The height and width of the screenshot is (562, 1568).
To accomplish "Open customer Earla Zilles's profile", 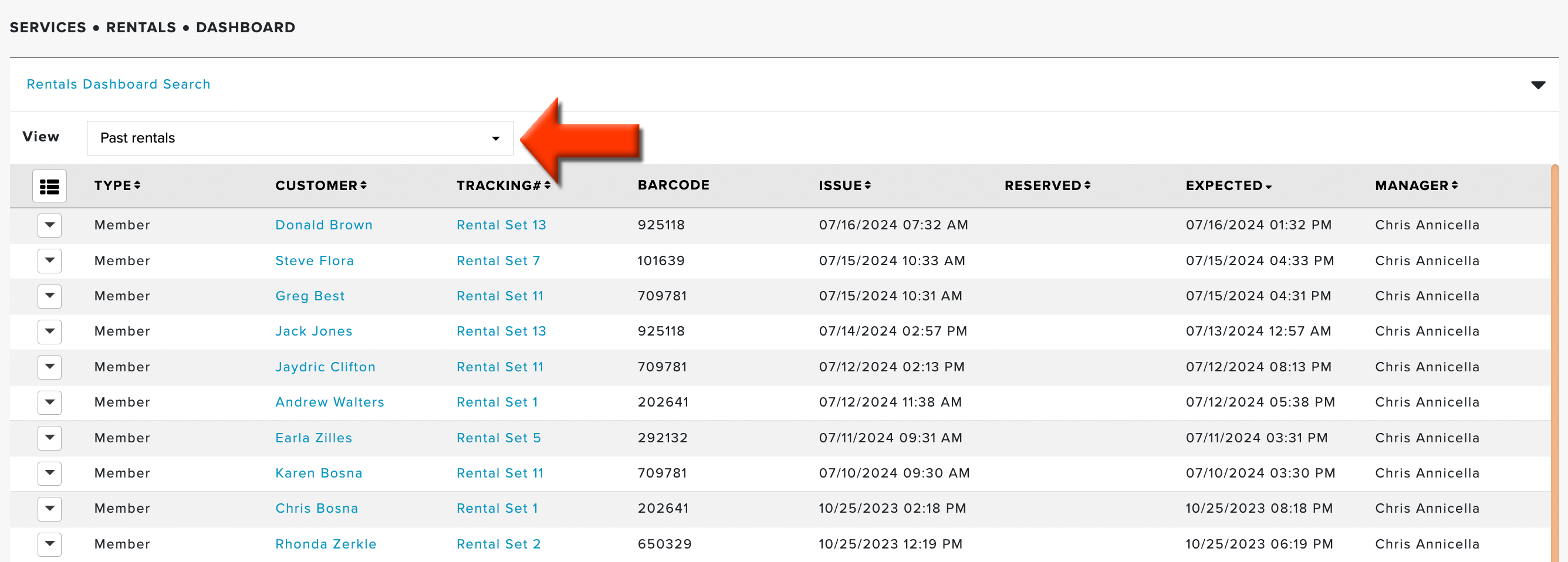I will 313,438.
